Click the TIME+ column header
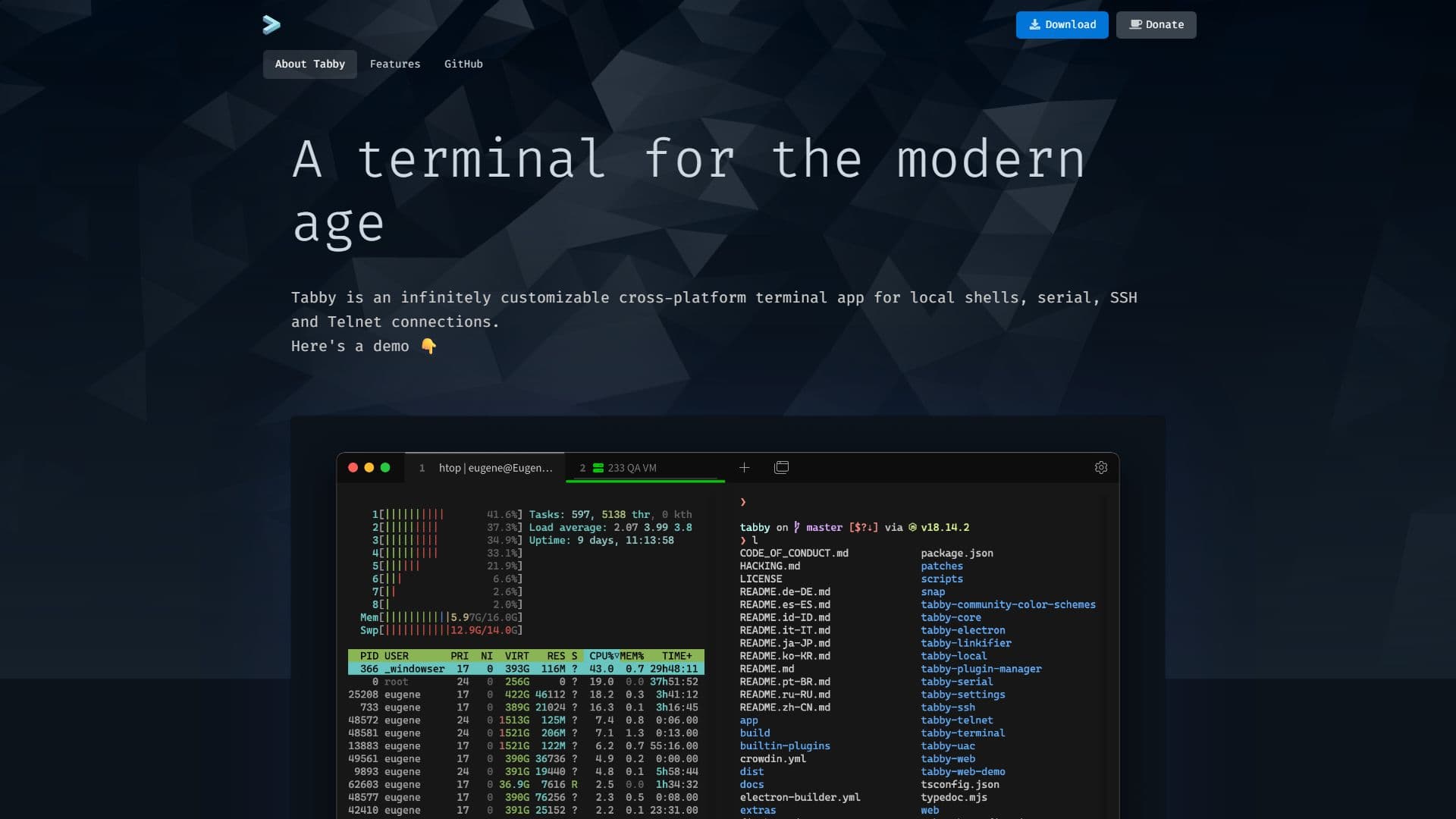This screenshot has height=819, width=1456. [676, 656]
